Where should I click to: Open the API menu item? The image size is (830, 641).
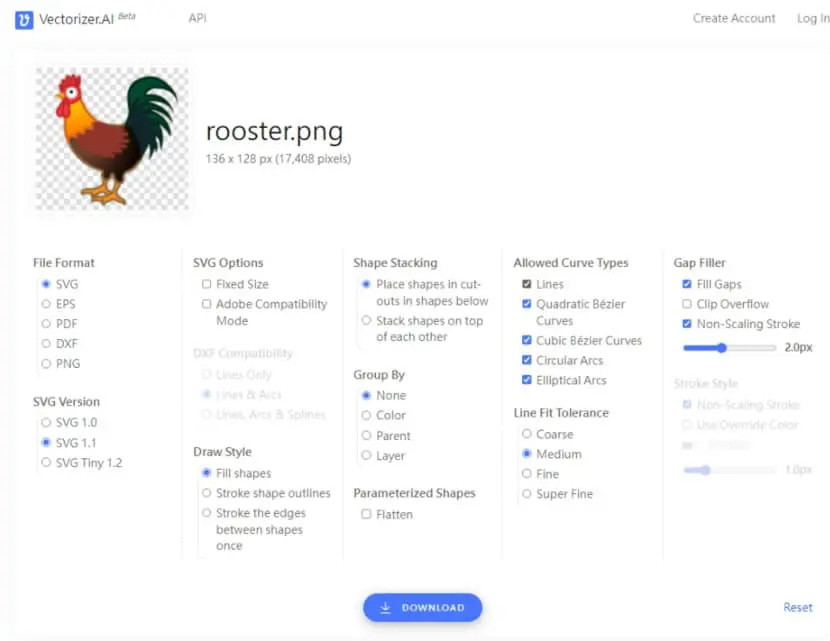[197, 19]
